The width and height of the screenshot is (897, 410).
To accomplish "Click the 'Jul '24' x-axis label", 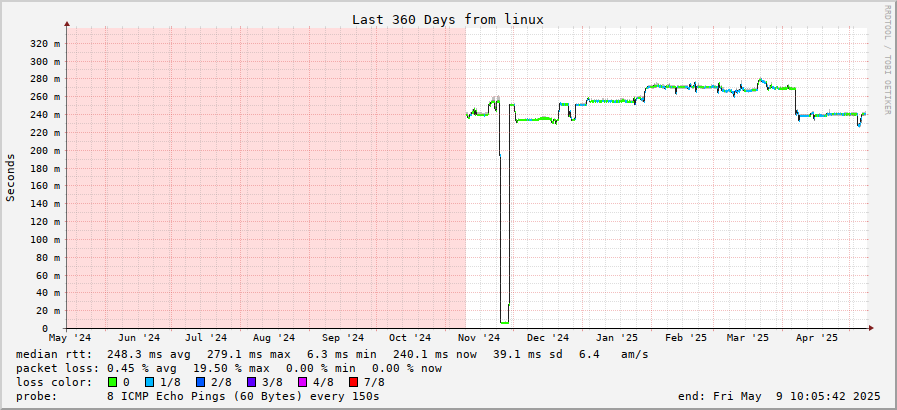I will point(207,338).
